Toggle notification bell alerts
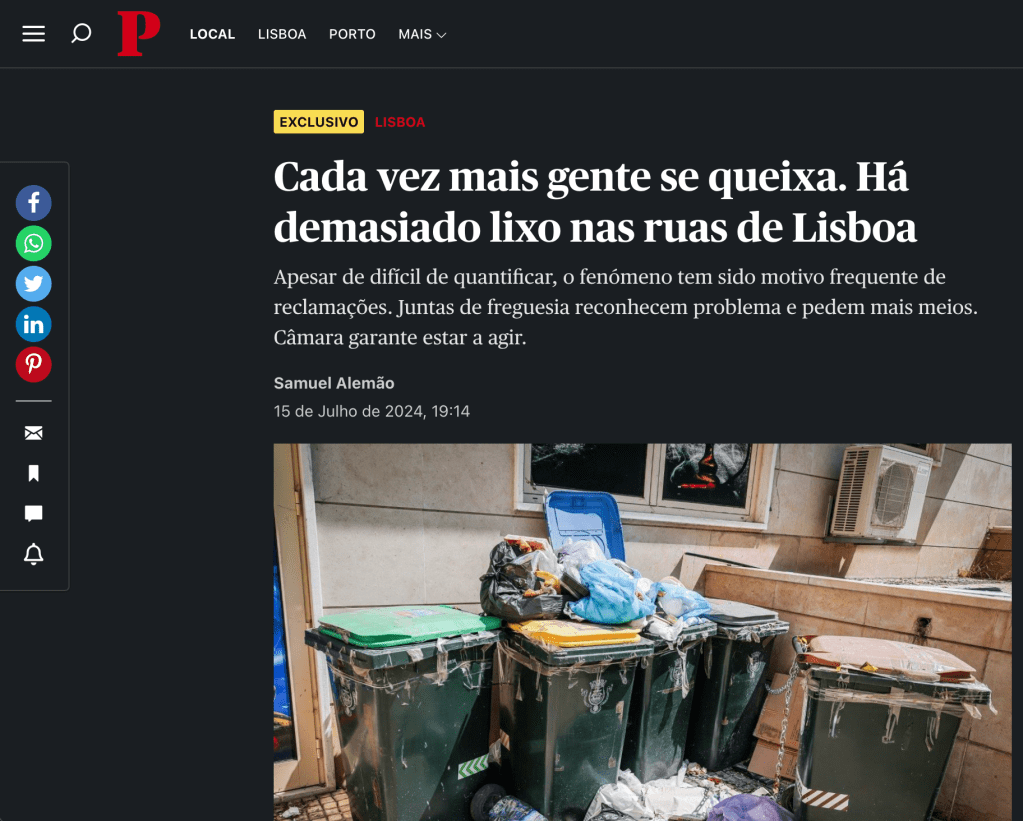This screenshot has width=1023, height=821. [33, 554]
